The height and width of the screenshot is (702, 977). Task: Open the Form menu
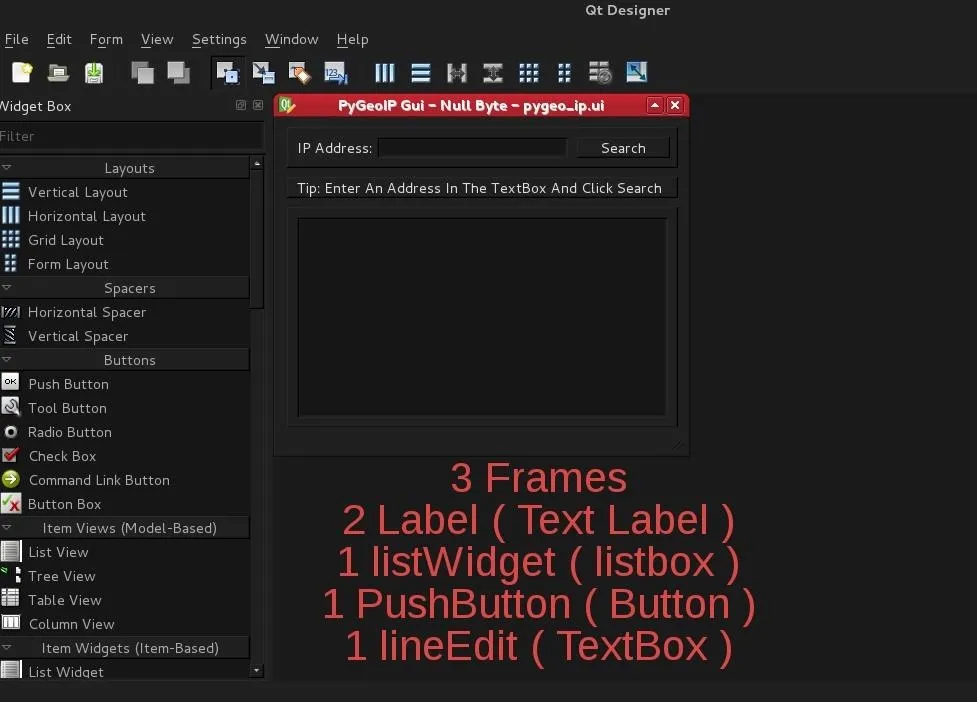pos(107,39)
